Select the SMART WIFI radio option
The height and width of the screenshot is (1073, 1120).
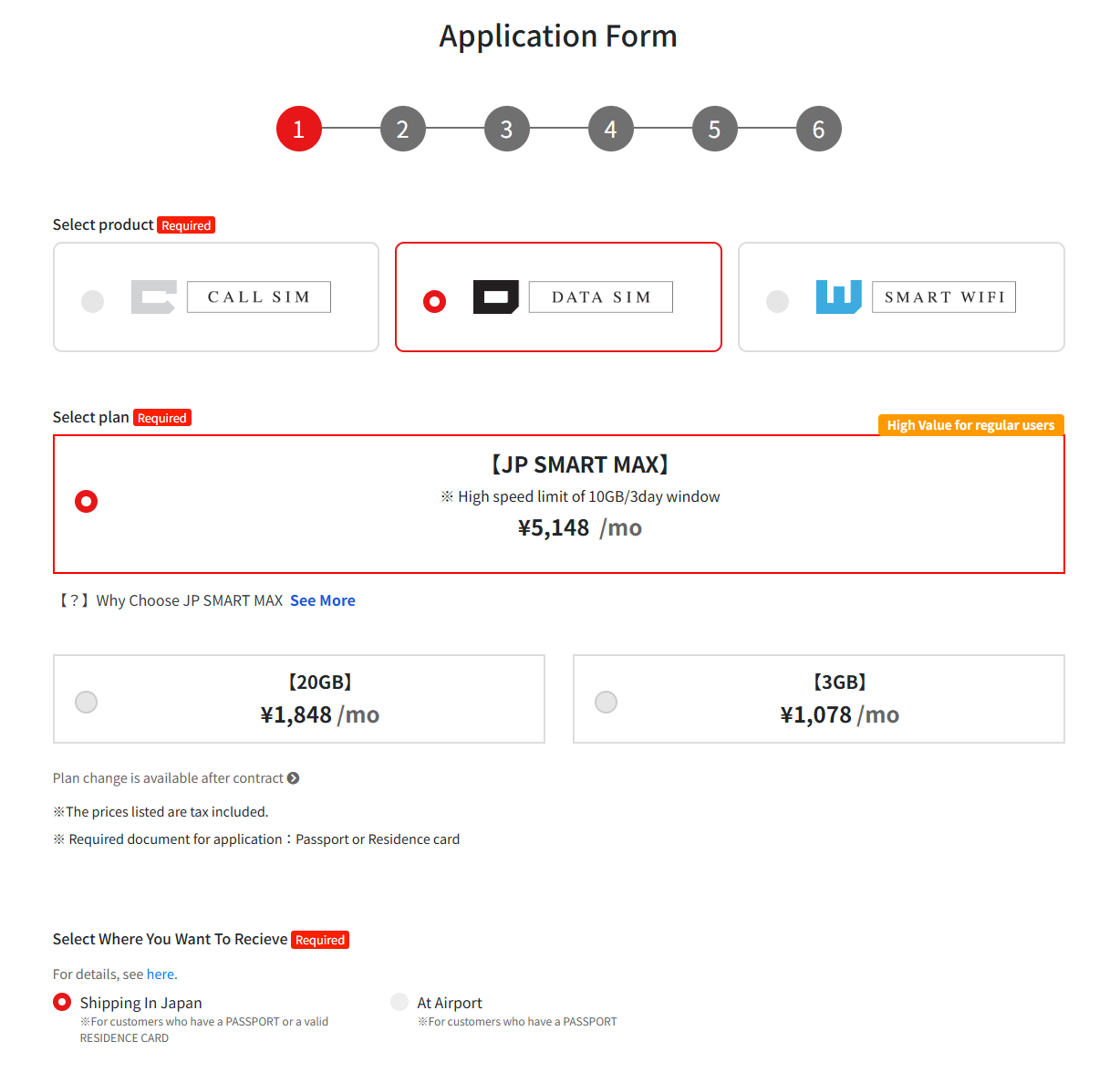[x=777, y=301]
